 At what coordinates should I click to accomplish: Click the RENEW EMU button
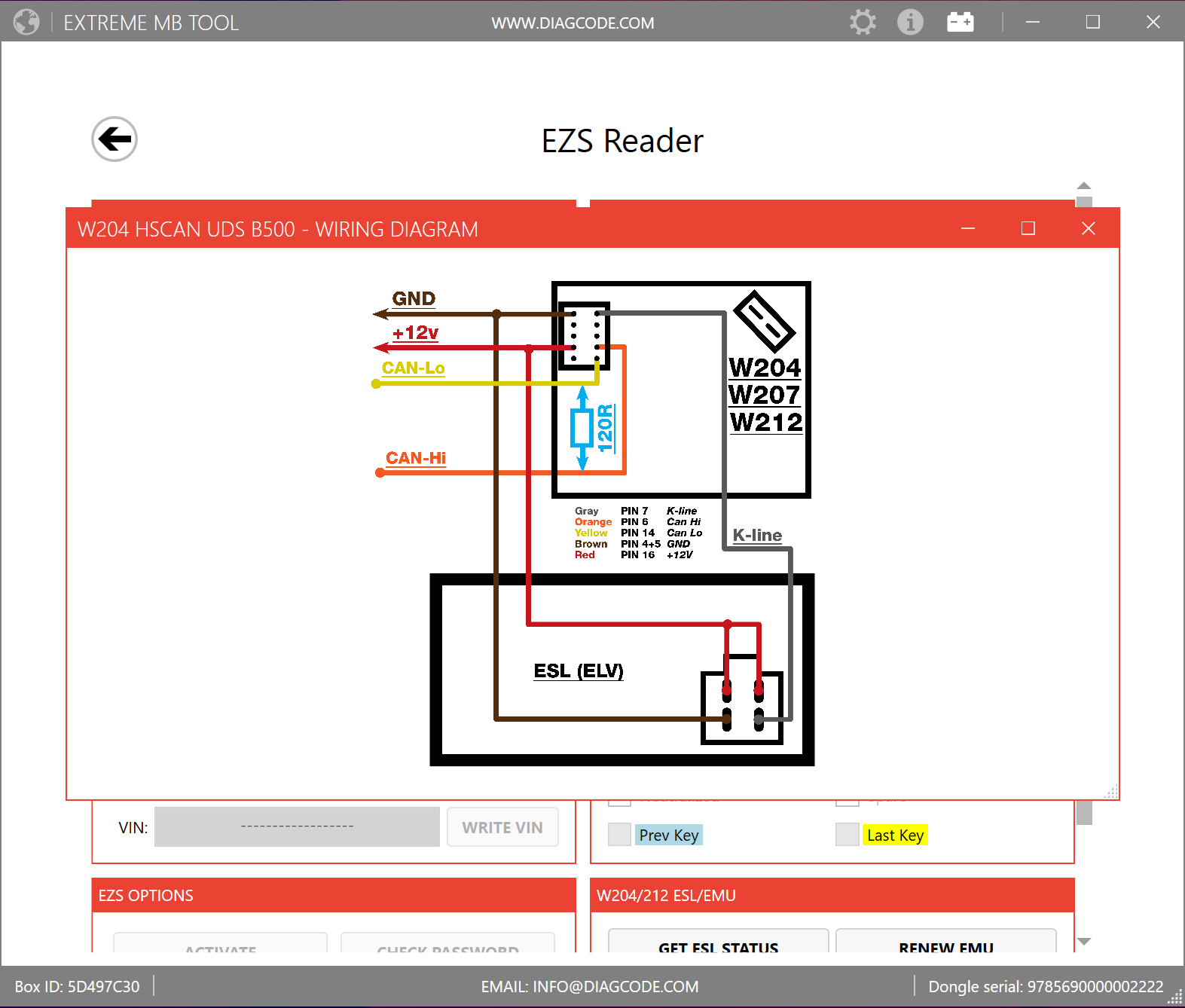pyautogui.click(x=945, y=944)
